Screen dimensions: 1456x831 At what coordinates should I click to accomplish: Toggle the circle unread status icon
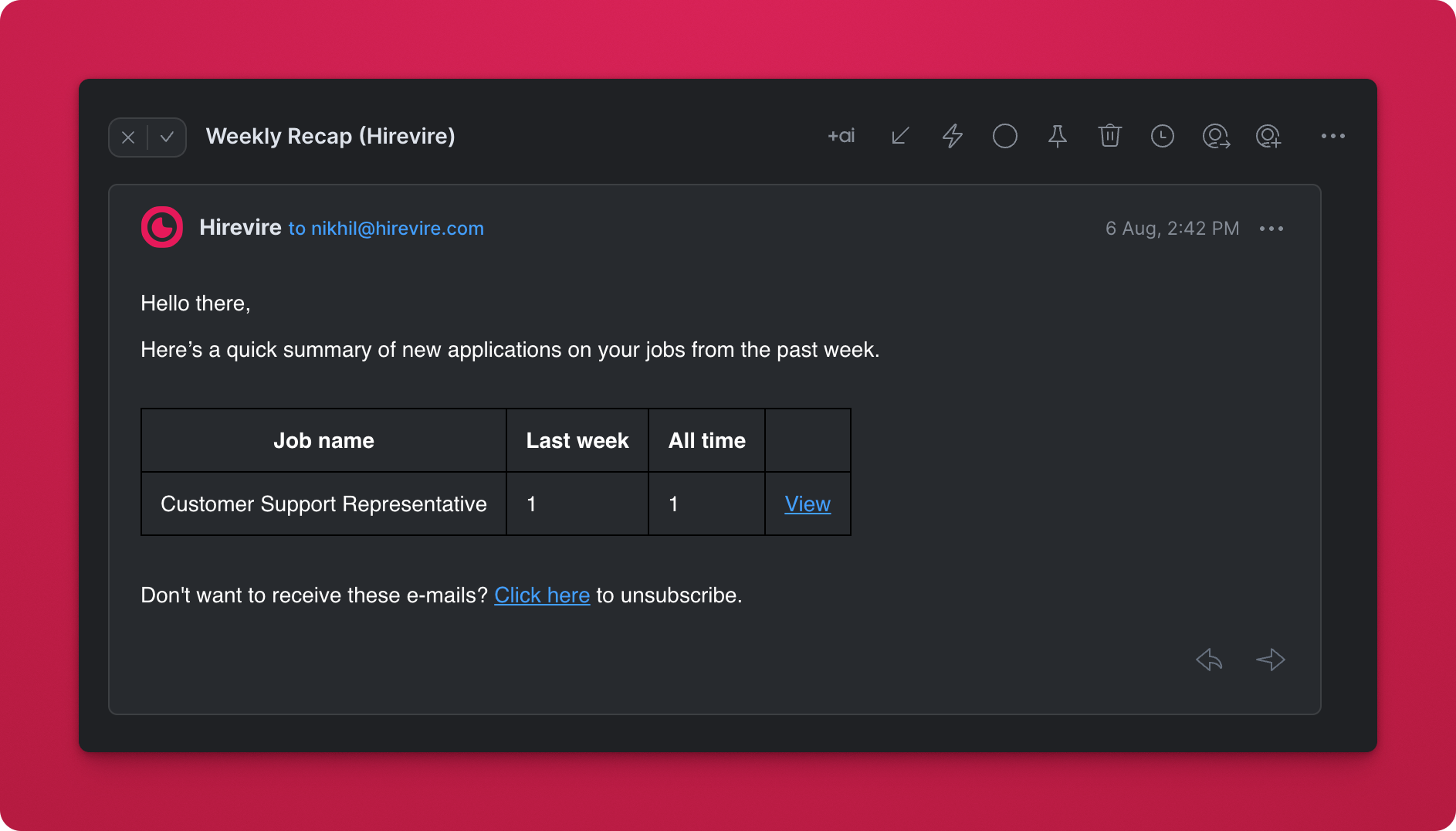1004,137
